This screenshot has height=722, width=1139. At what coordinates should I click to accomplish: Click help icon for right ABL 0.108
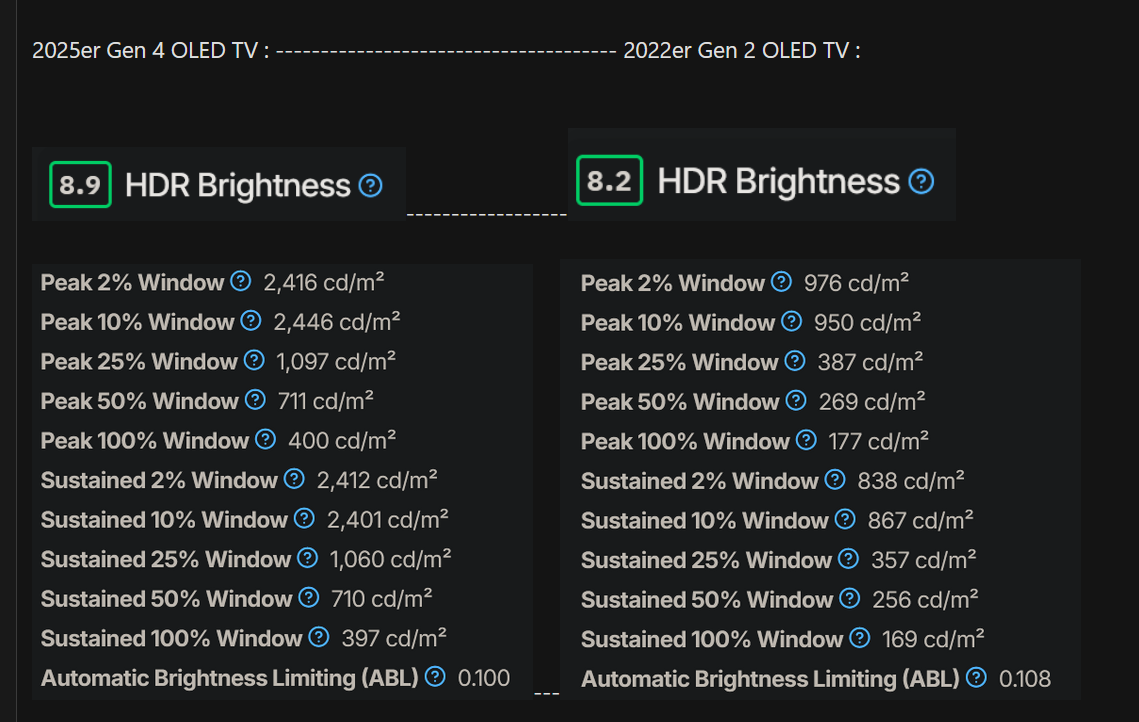976,677
